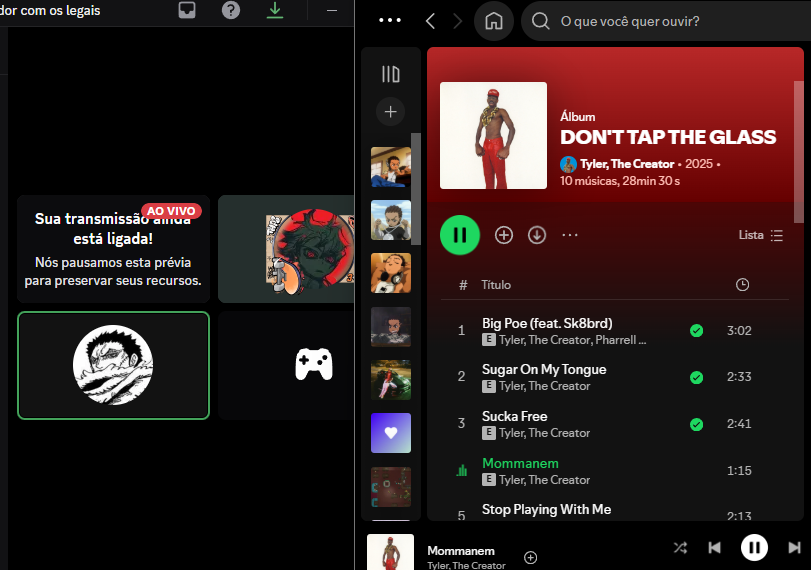
Task: Focus the 'O que você quer ouvir?' search field
Action: 666,21
